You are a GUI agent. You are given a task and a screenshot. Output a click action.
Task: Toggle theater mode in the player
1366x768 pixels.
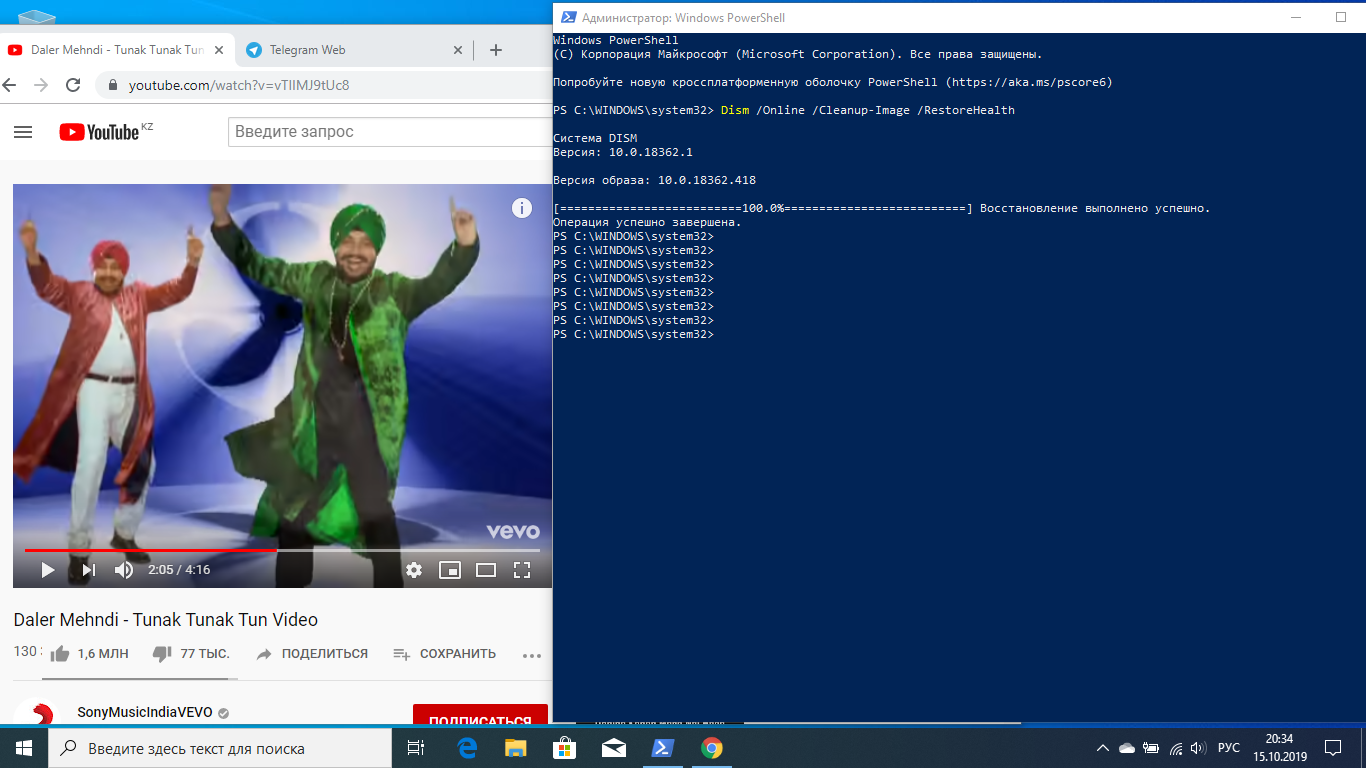pyautogui.click(x=486, y=570)
